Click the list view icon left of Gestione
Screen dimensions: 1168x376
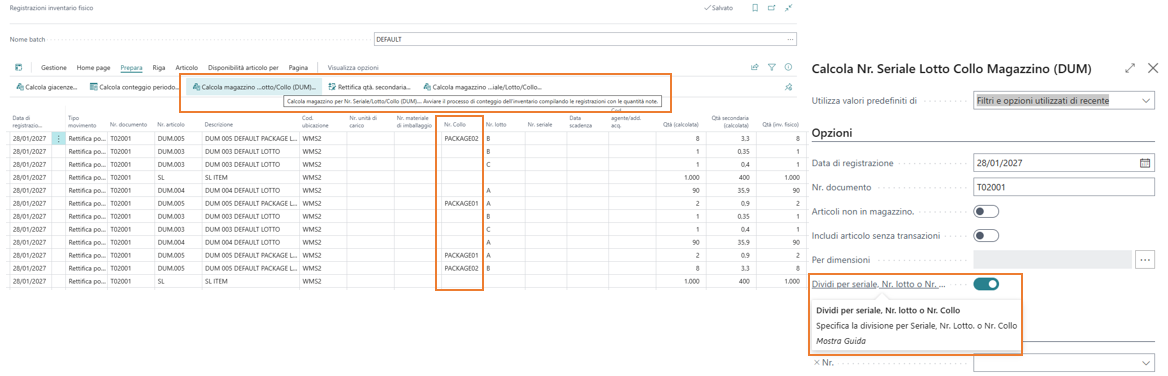tap(19, 67)
